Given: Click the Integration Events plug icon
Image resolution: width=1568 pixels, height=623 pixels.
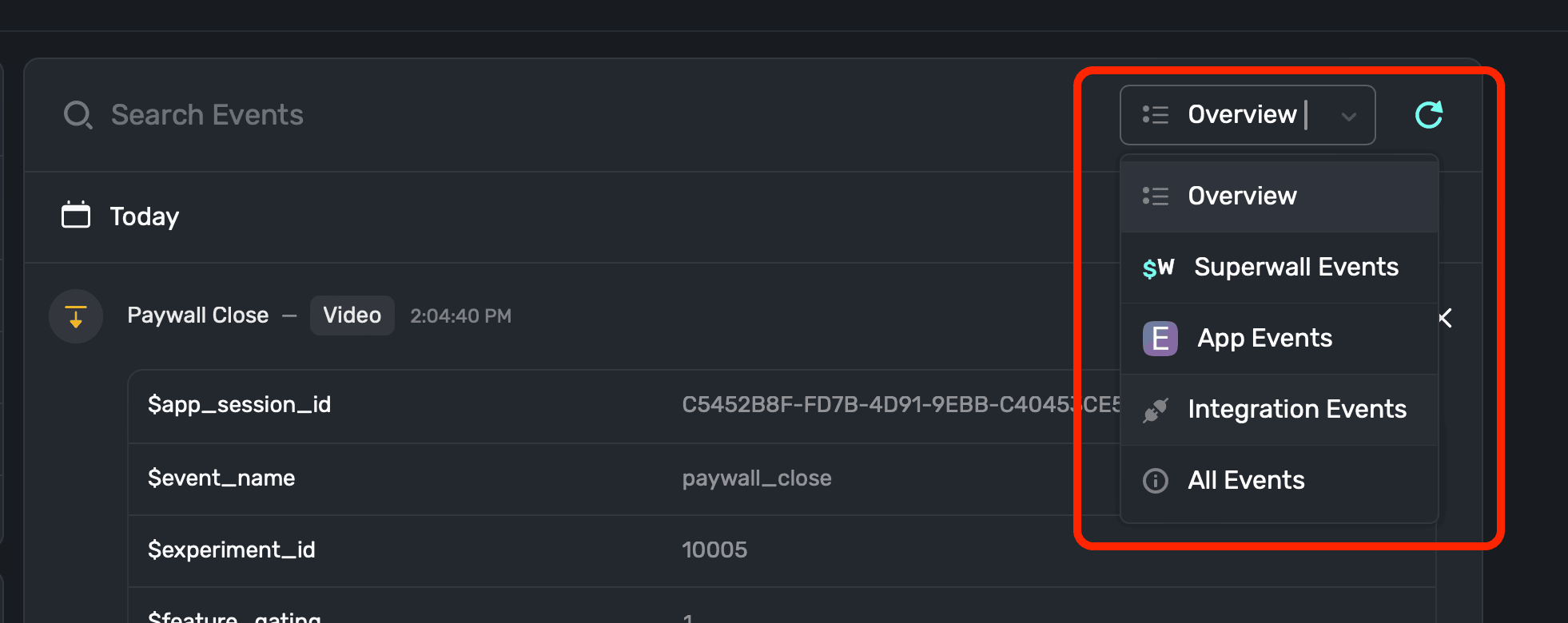Looking at the screenshot, I should 1156,410.
